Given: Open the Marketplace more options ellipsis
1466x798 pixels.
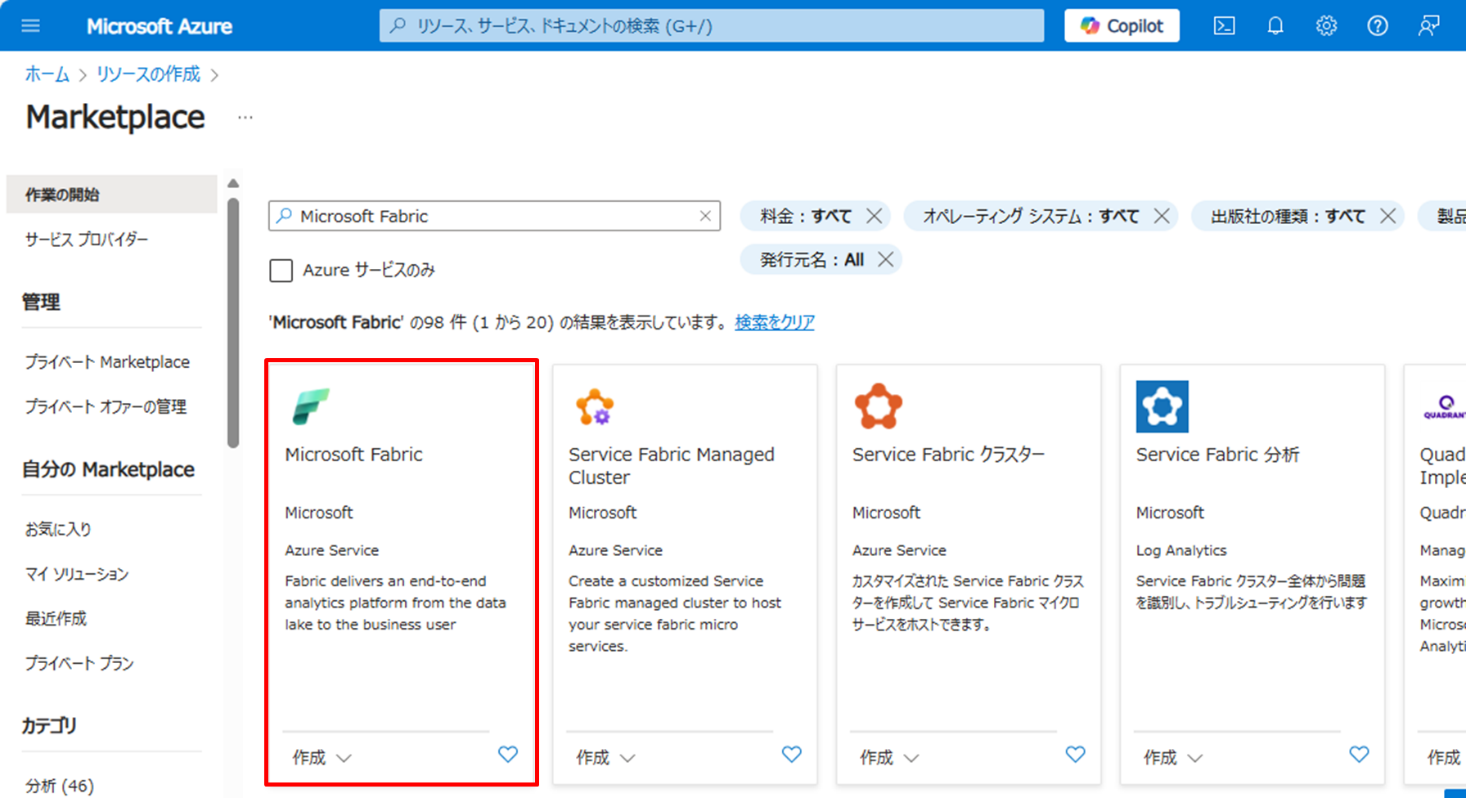Looking at the screenshot, I should 245,118.
